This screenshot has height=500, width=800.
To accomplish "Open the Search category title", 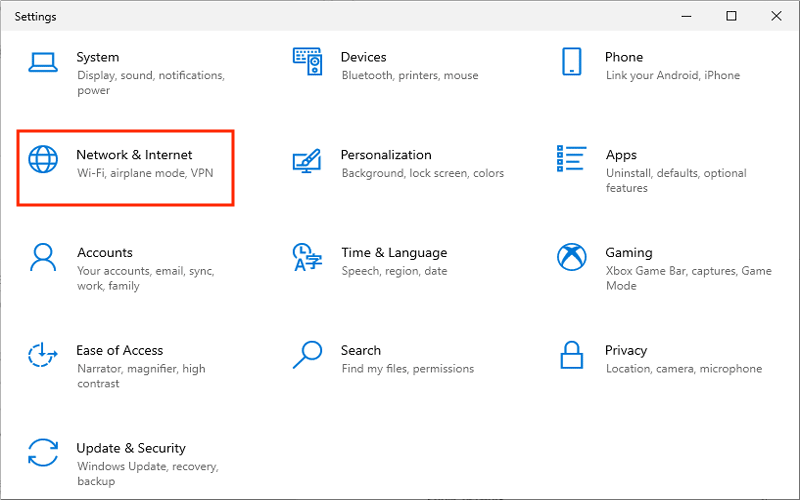I will 361,351.
